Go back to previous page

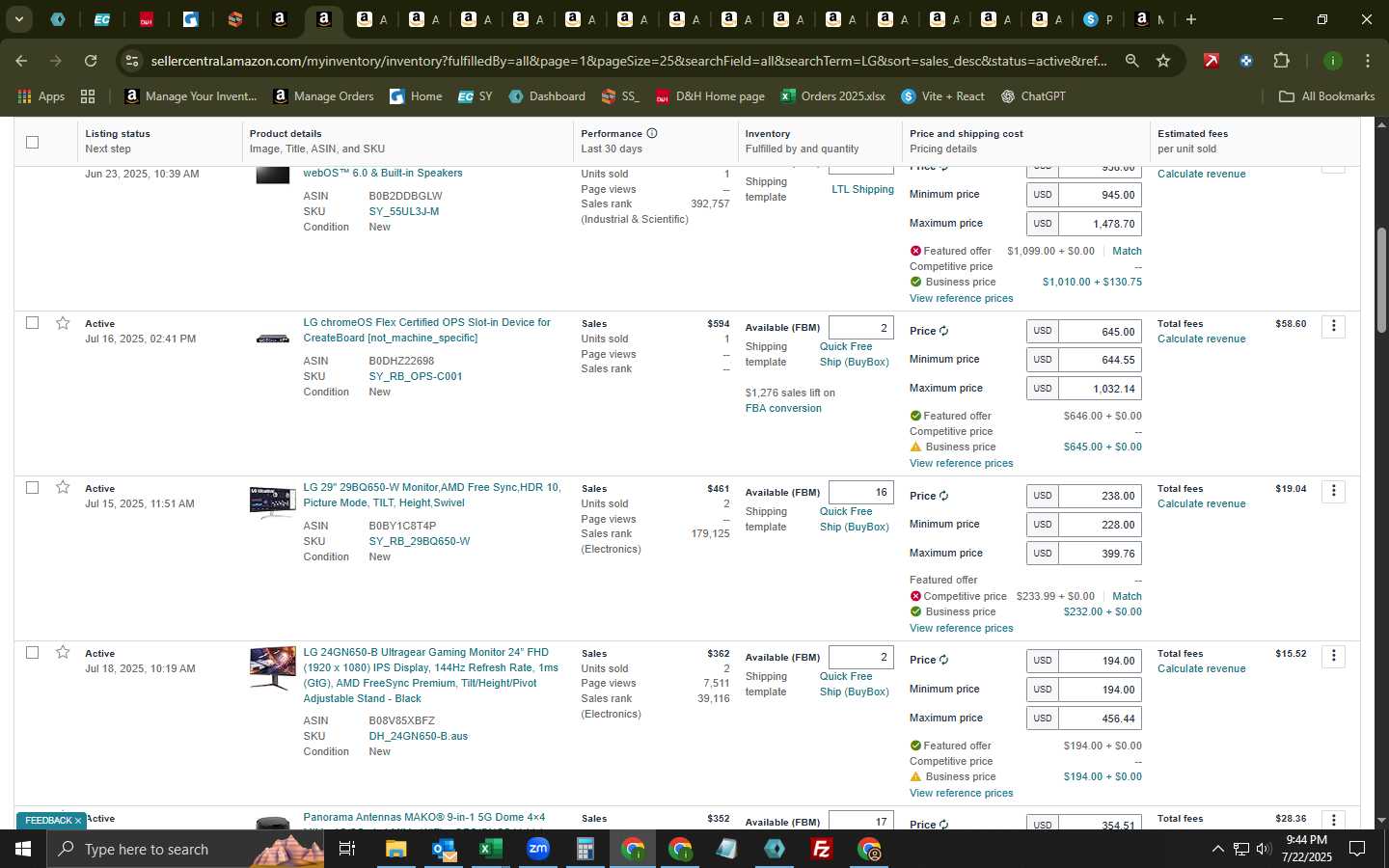21,61
